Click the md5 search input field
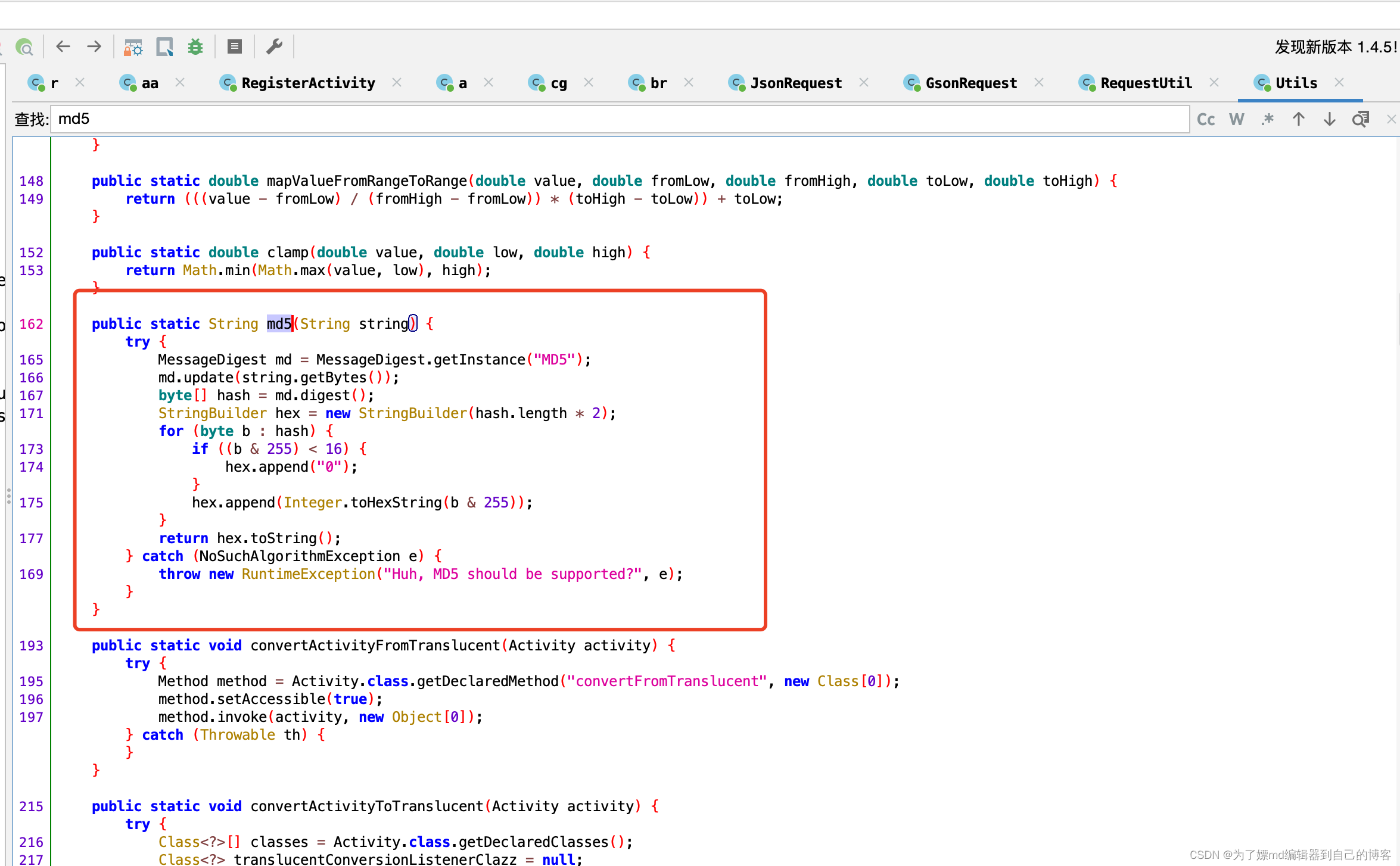The image size is (1400, 866). pos(620,119)
